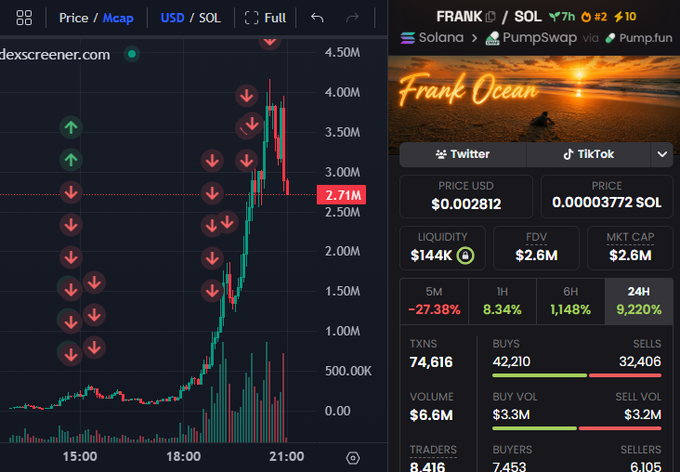680x472 pixels.
Task: Click the LIQUIDITY $144K box
Action: [x=442, y=248]
